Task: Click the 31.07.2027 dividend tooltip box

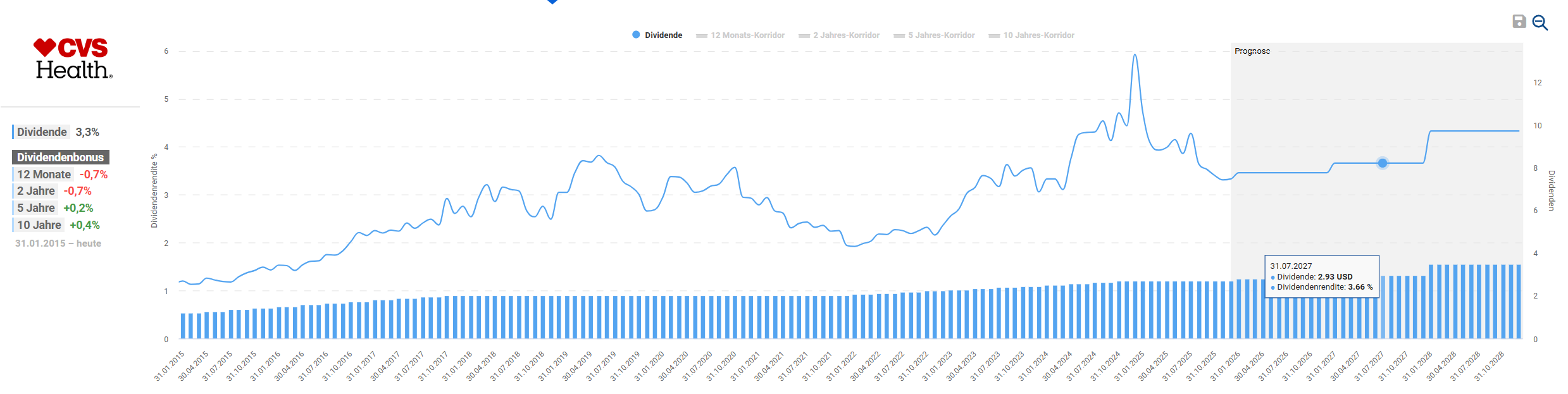Action: (1321, 276)
